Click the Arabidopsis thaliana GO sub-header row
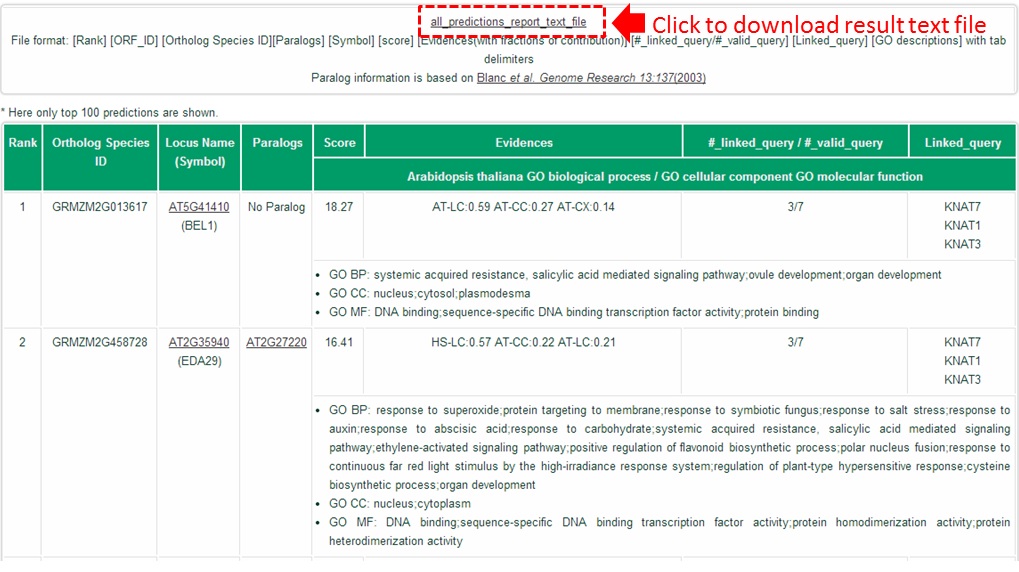Image resolution: width=1019 pixels, height=572 pixels. 664,176
